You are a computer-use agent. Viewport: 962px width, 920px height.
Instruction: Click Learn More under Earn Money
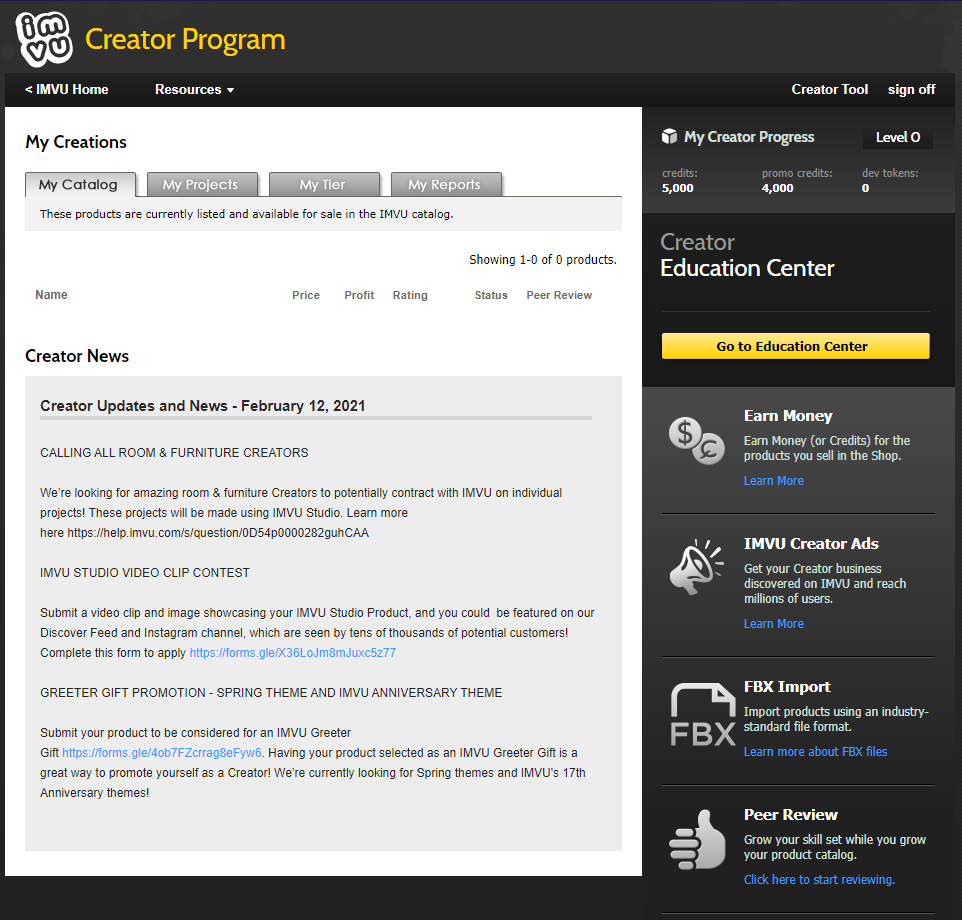tap(773, 481)
